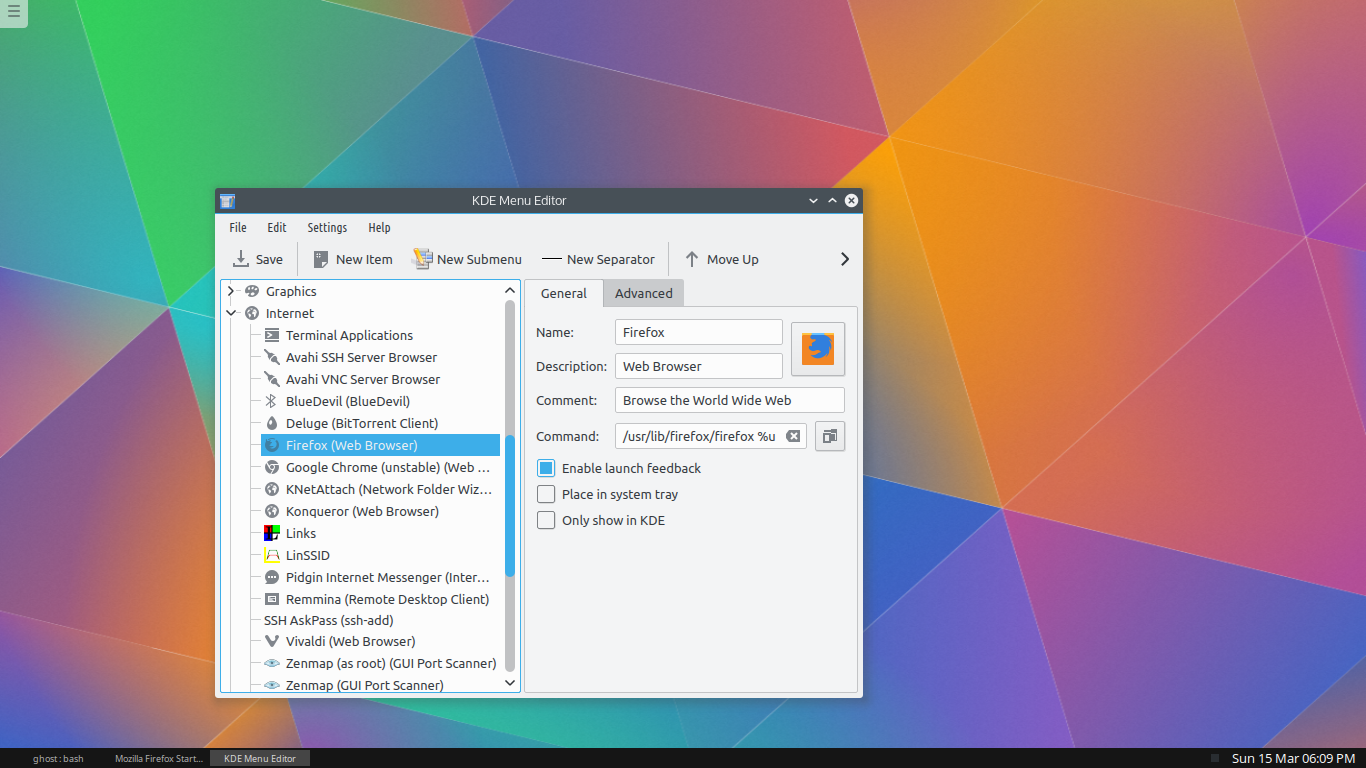Browse for a command executable
The width and height of the screenshot is (1366, 768).
click(x=830, y=436)
